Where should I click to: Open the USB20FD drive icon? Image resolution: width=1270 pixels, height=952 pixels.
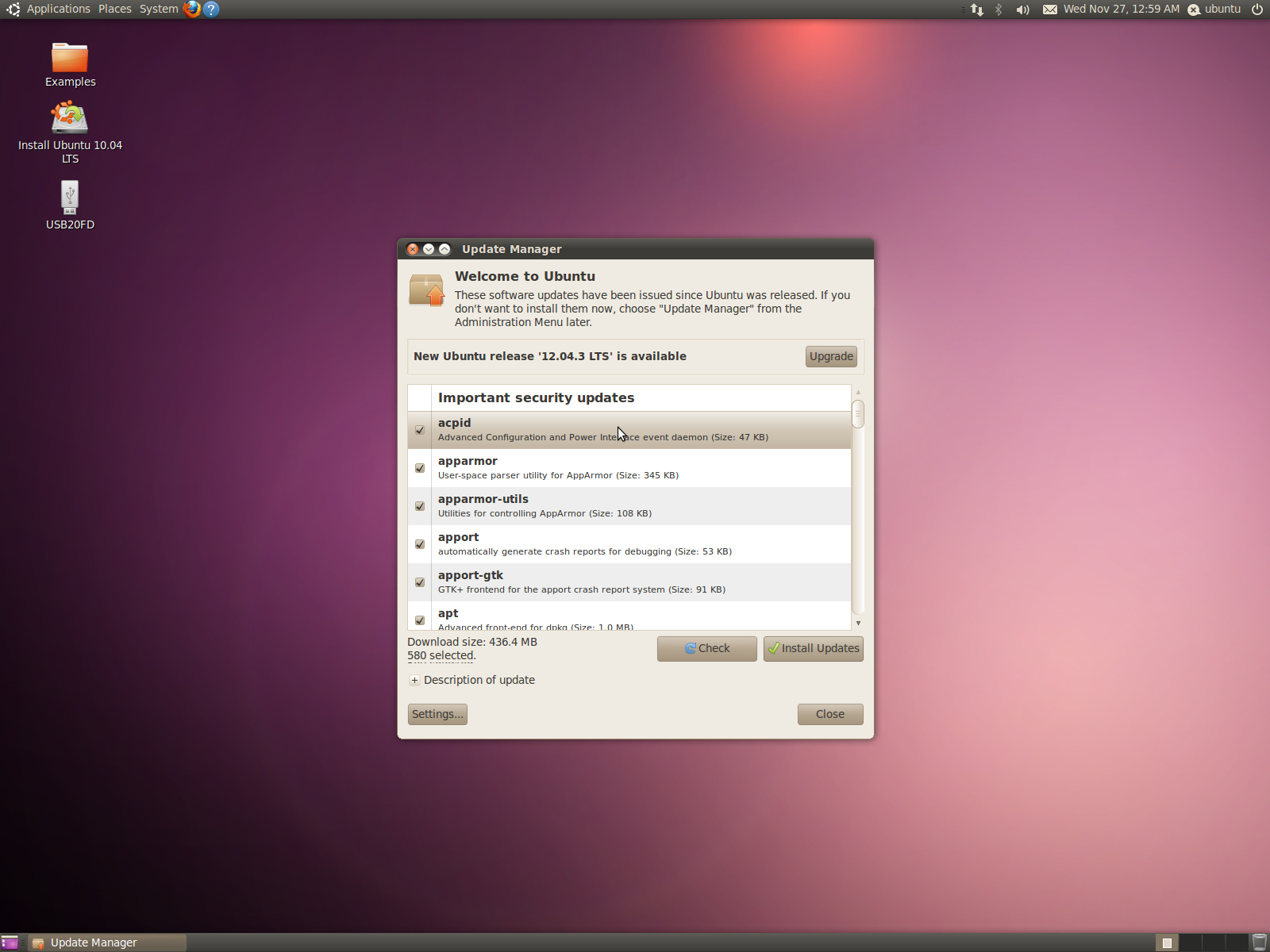(70, 197)
